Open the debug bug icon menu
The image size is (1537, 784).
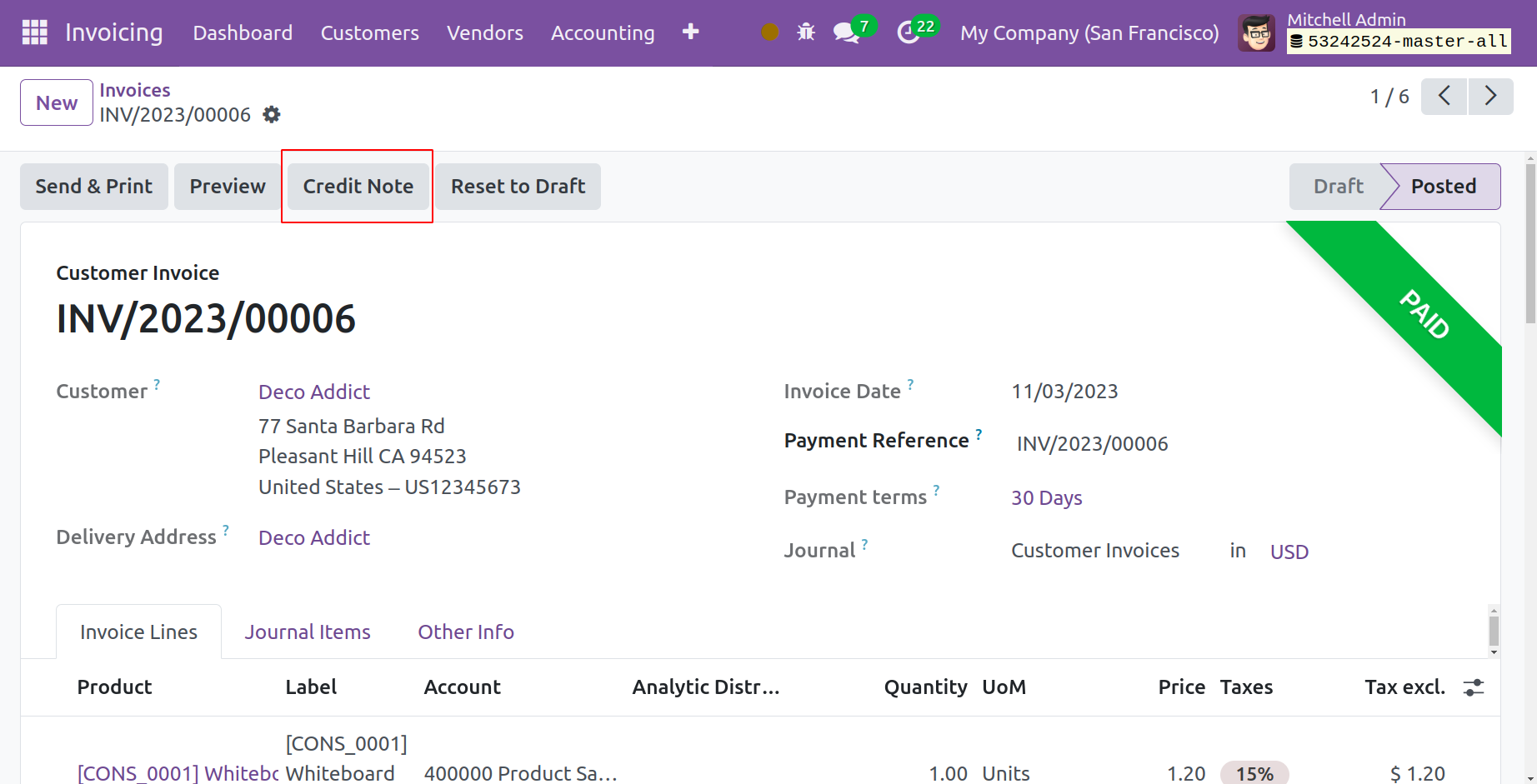[806, 32]
